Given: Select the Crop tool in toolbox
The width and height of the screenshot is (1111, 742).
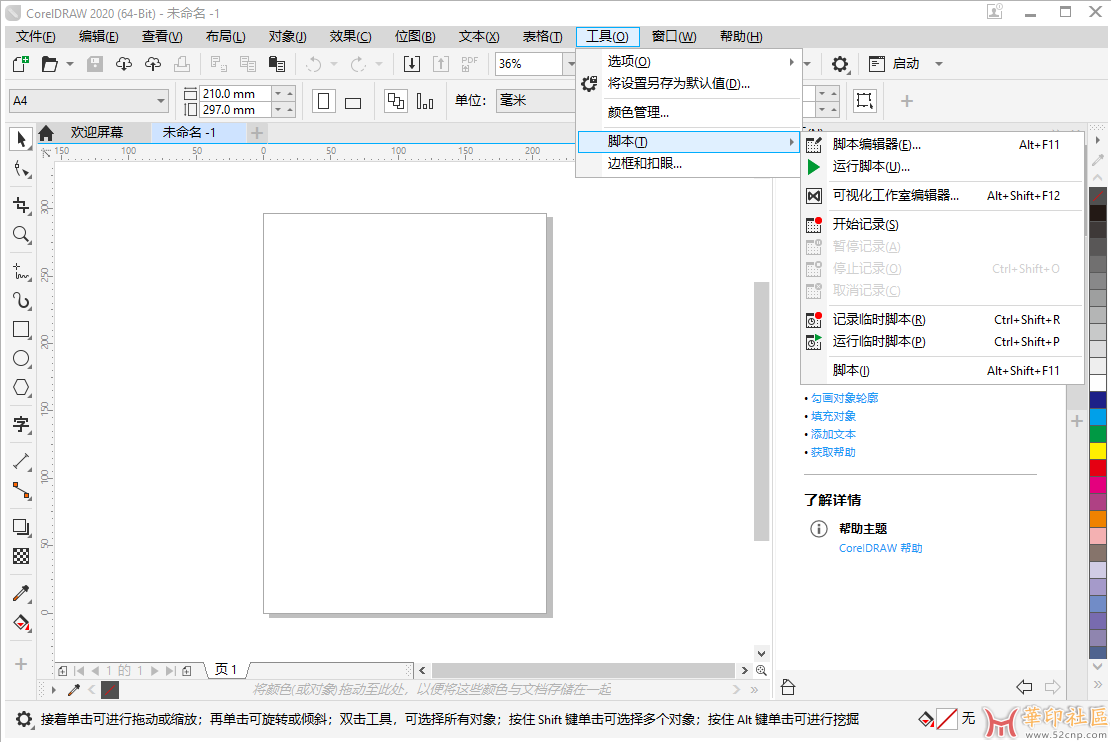Looking at the screenshot, I should [x=21, y=206].
